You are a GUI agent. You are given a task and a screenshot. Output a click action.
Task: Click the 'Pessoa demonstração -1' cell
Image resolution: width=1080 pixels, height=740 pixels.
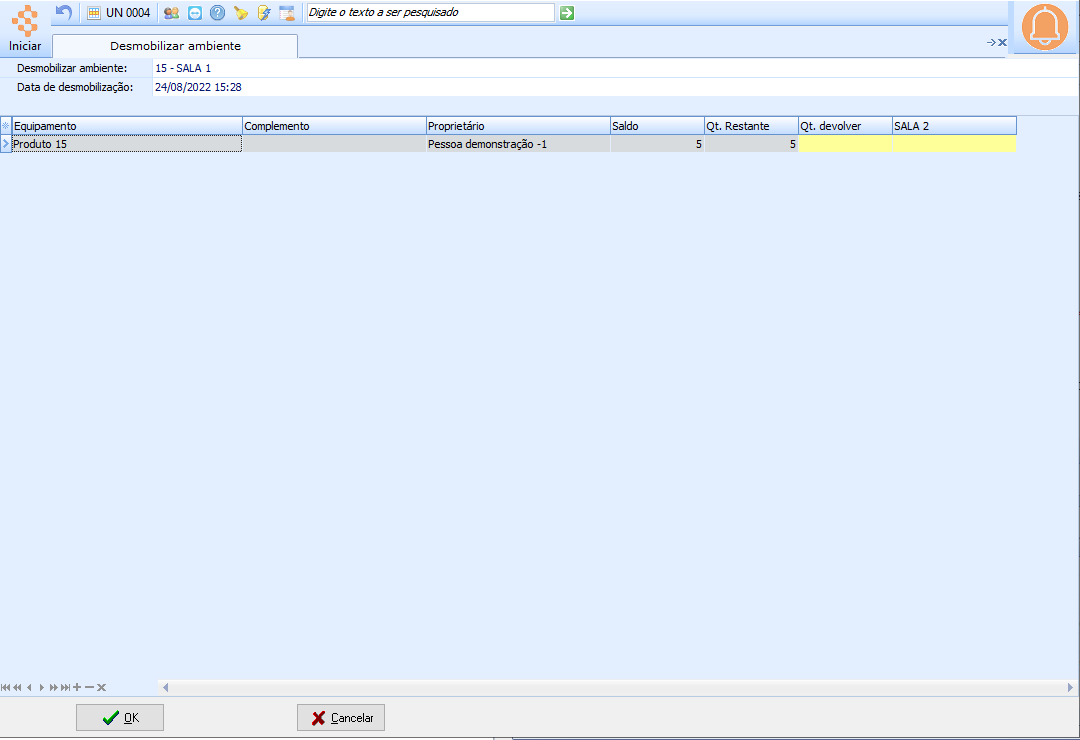pos(518,144)
